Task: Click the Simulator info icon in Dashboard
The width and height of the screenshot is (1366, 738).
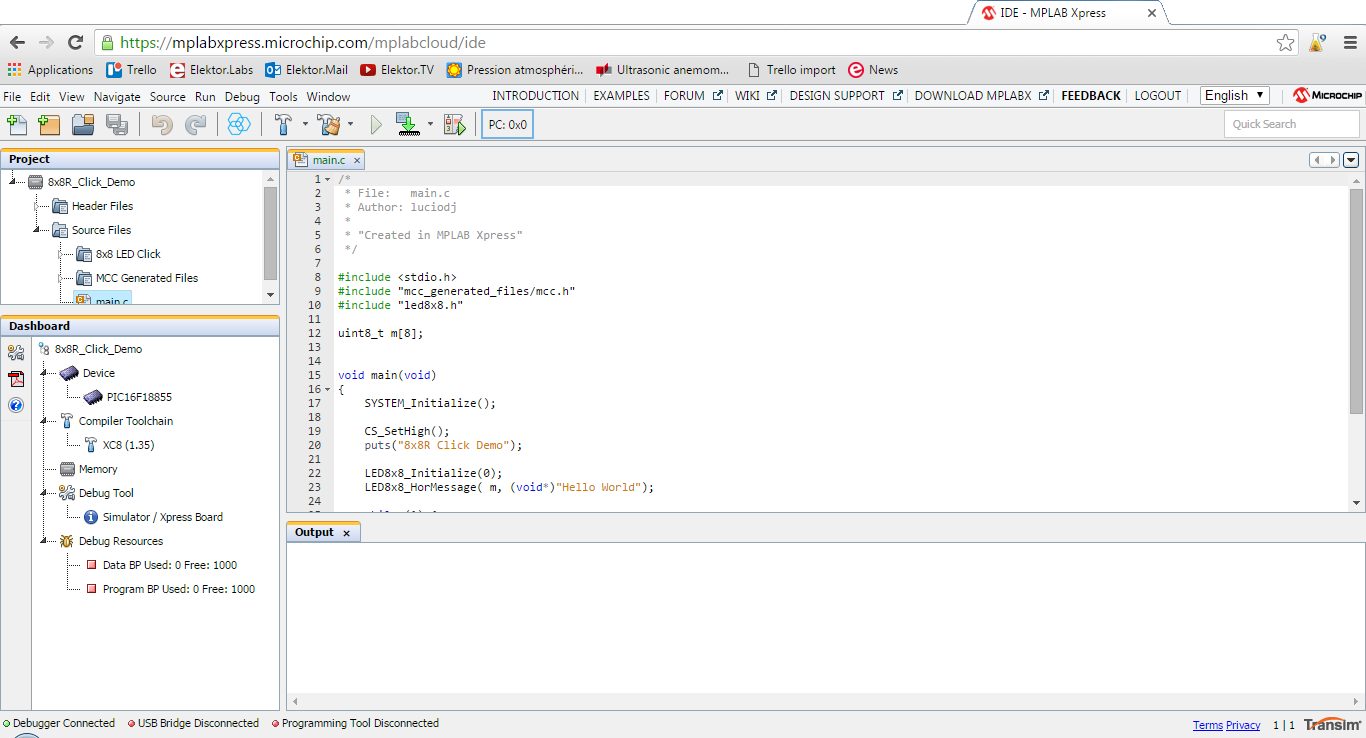Action: (91, 517)
